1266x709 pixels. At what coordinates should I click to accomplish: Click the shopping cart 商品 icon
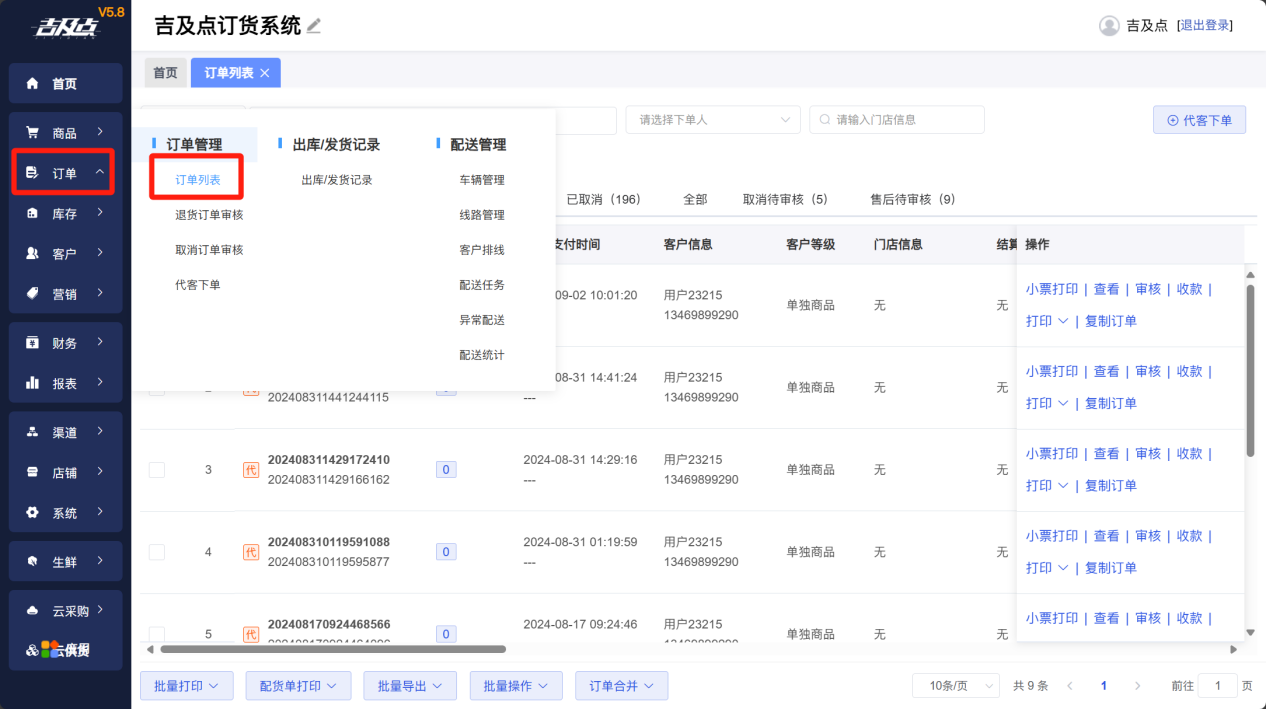pos(33,132)
